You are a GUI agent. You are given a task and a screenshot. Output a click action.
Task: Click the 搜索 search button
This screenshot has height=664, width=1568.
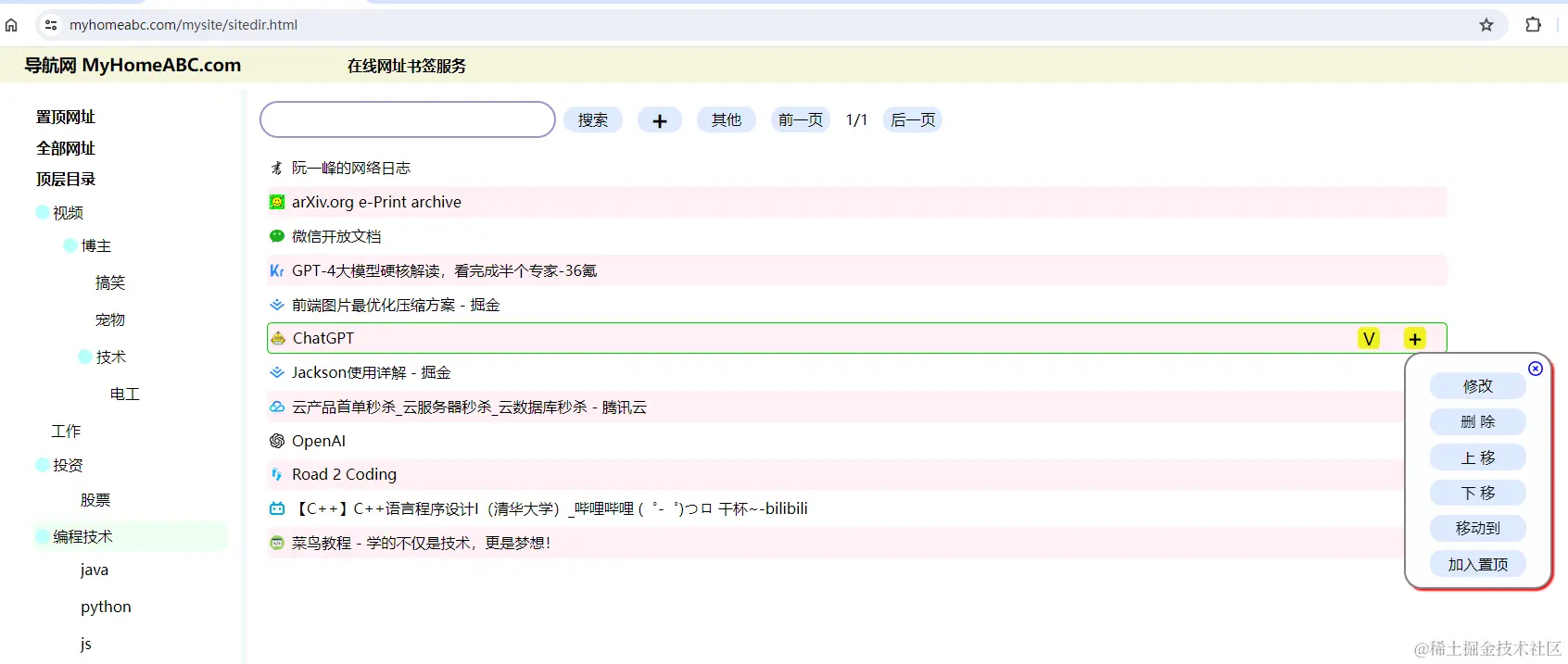(x=593, y=120)
